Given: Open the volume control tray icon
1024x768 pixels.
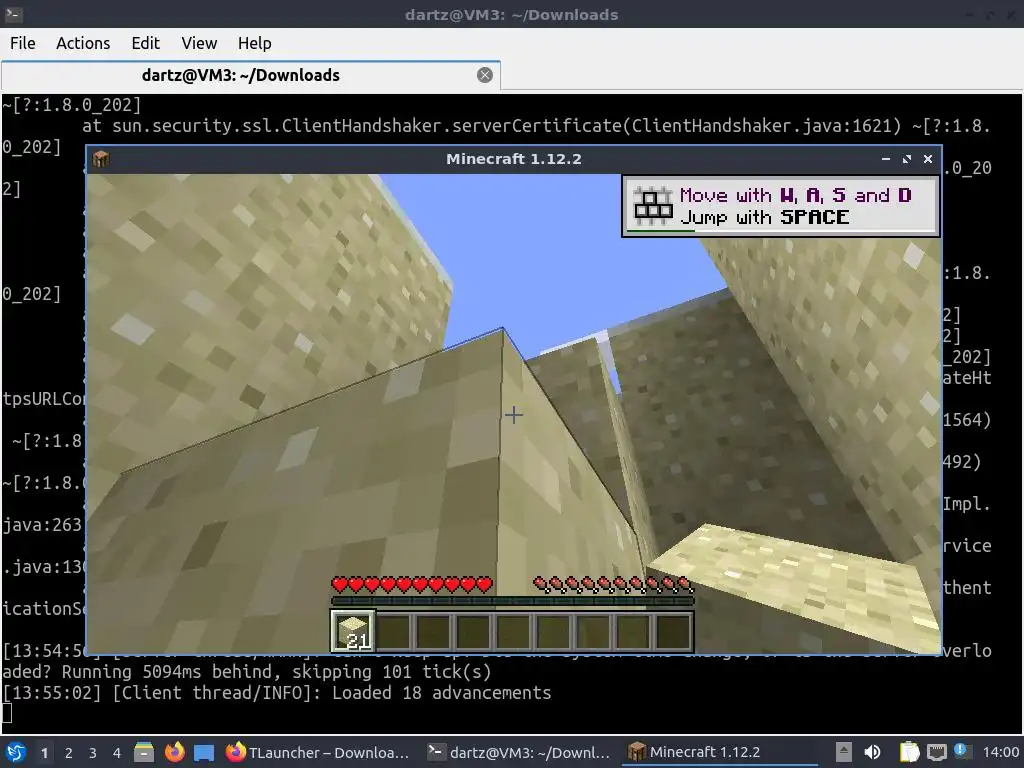Looking at the screenshot, I should pos(872,752).
